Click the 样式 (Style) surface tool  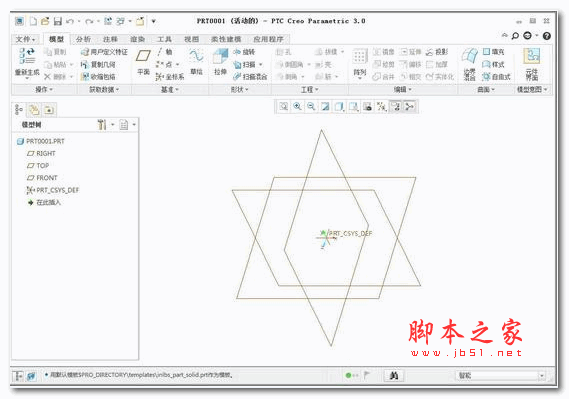494,65
